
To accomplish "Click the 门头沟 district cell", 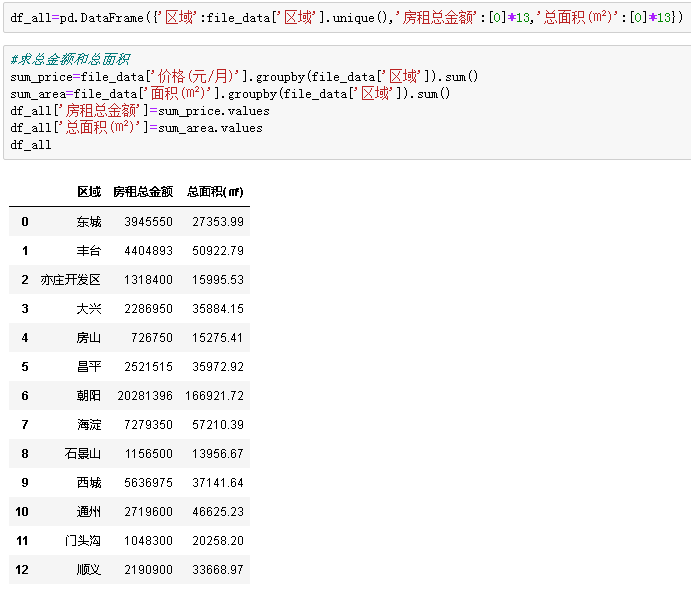I will [x=83, y=541].
